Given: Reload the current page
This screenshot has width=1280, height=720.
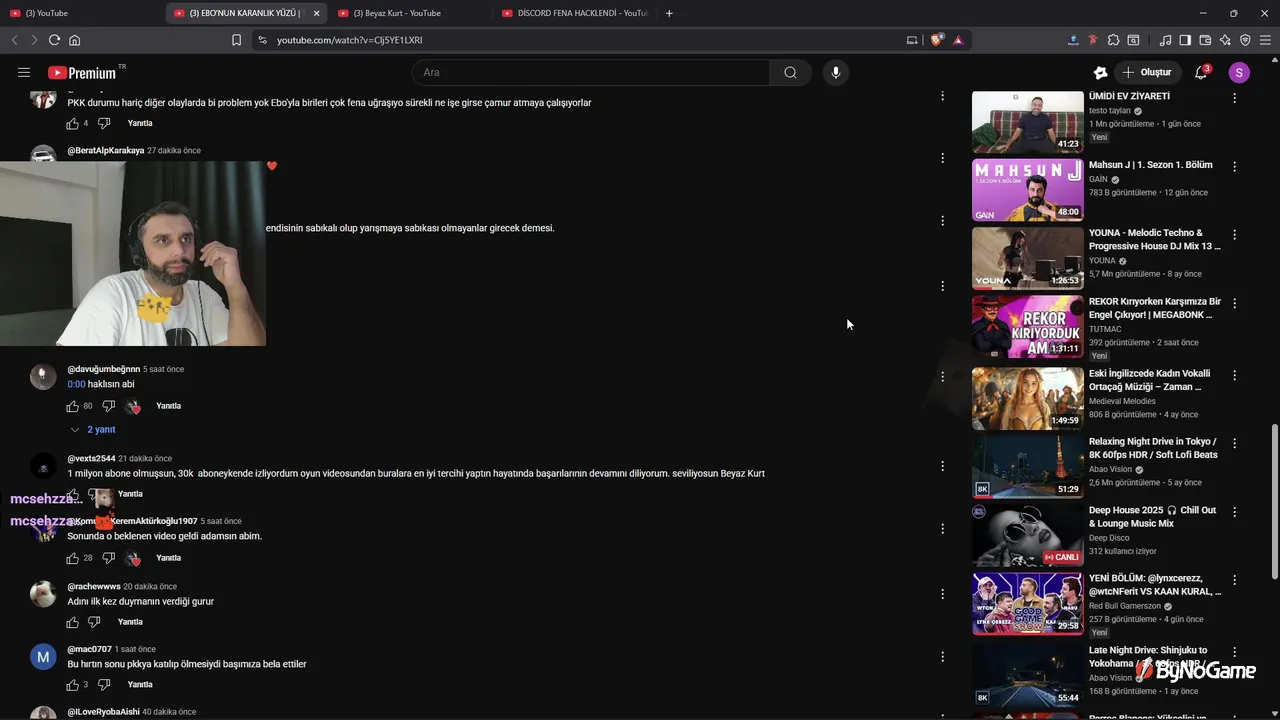Looking at the screenshot, I should click(54, 40).
